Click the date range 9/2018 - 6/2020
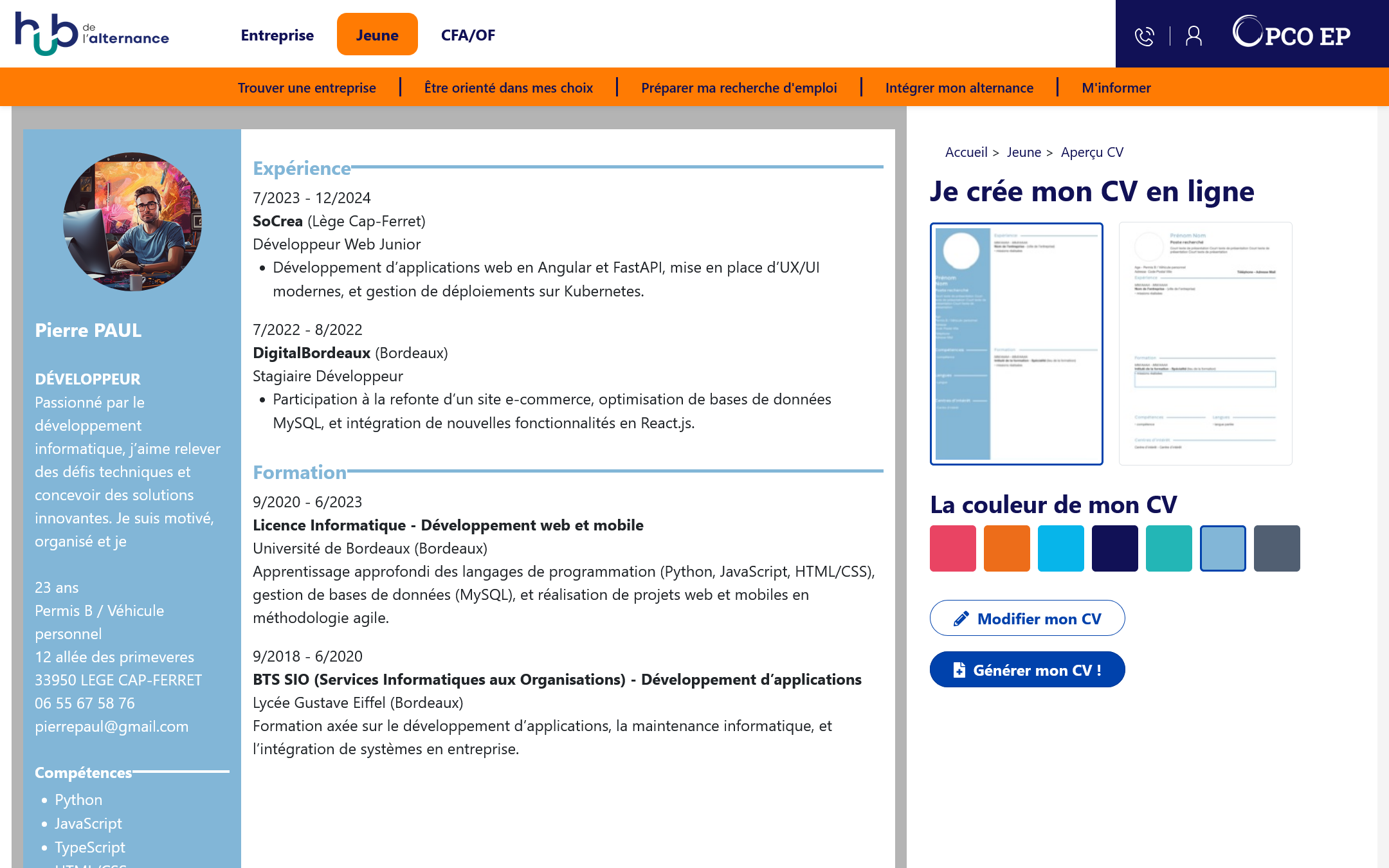Screen dimensions: 1389x868 coord(308,656)
